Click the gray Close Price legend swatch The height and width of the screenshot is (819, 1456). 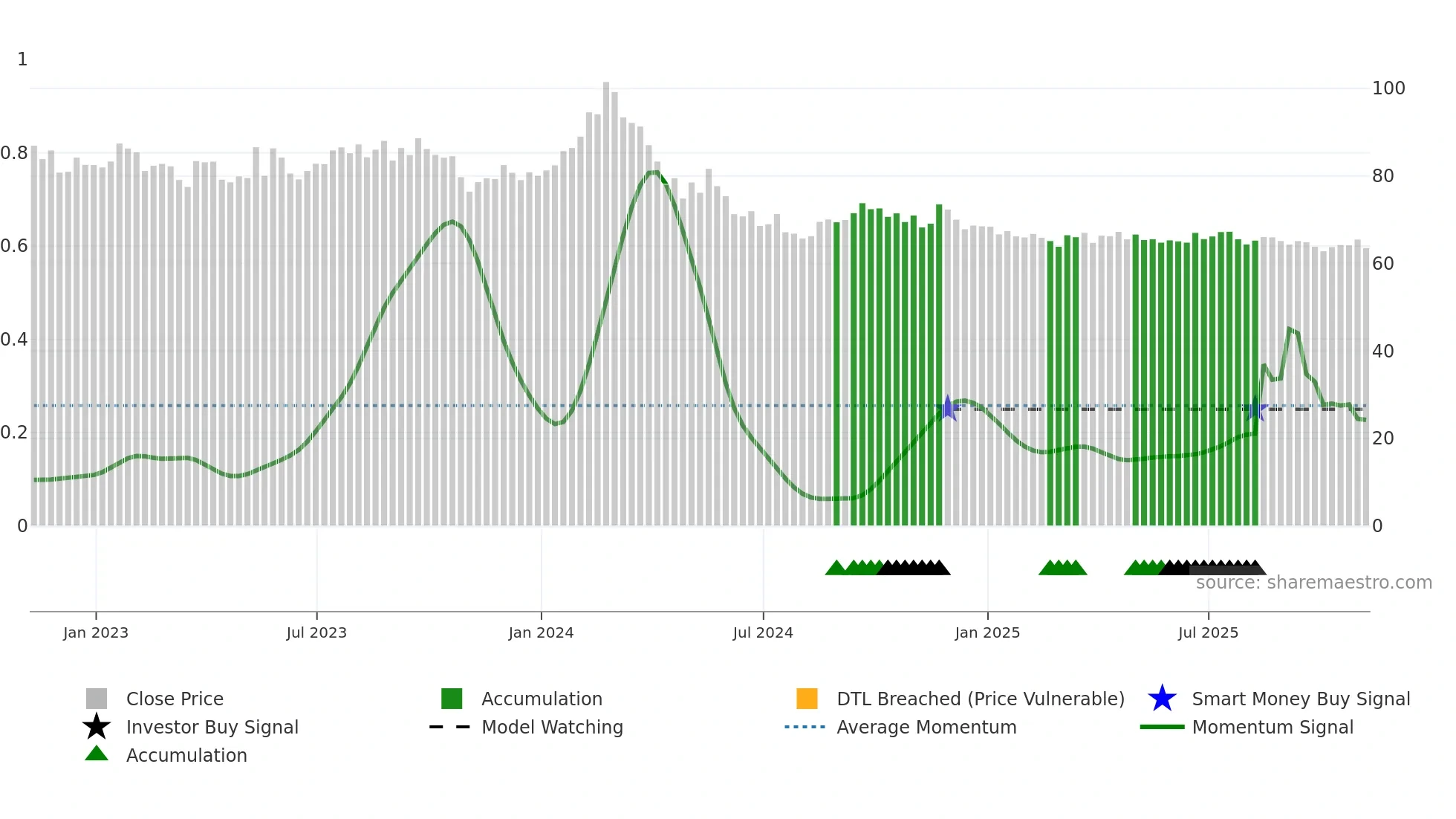point(97,699)
